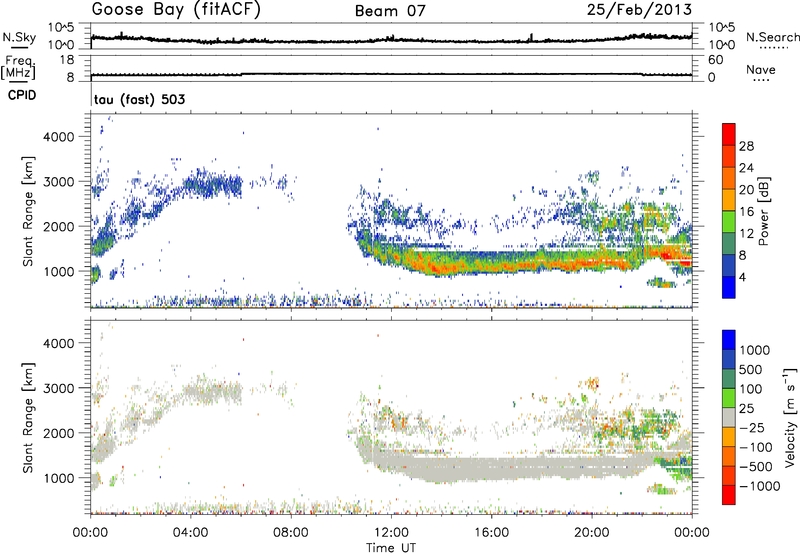Click the velocity panel 'Slant Range [km]' label
The image size is (800, 554).
pyautogui.click(x=28, y=417)
